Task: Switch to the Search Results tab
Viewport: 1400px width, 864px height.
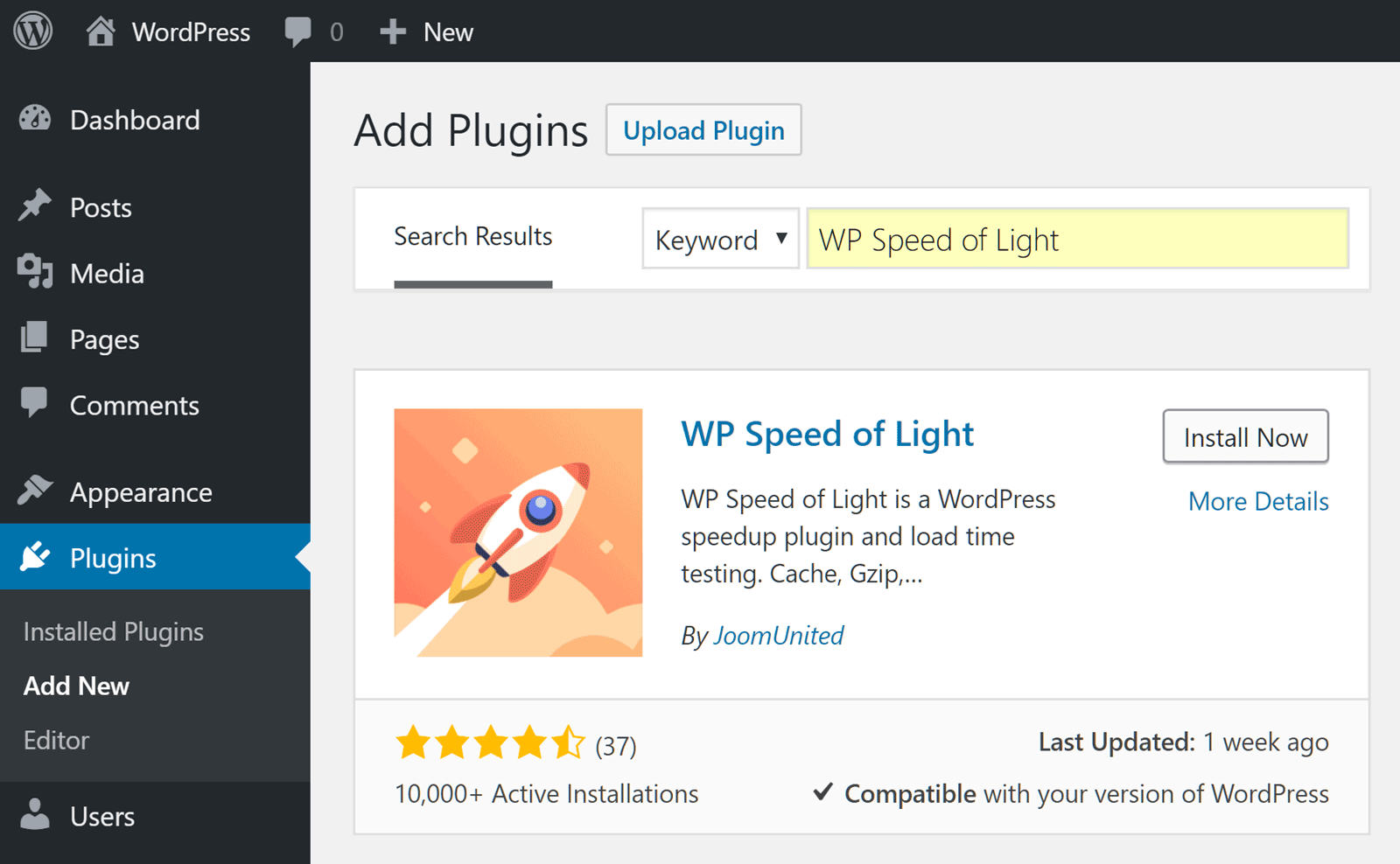Action: [x=472, y=237]
